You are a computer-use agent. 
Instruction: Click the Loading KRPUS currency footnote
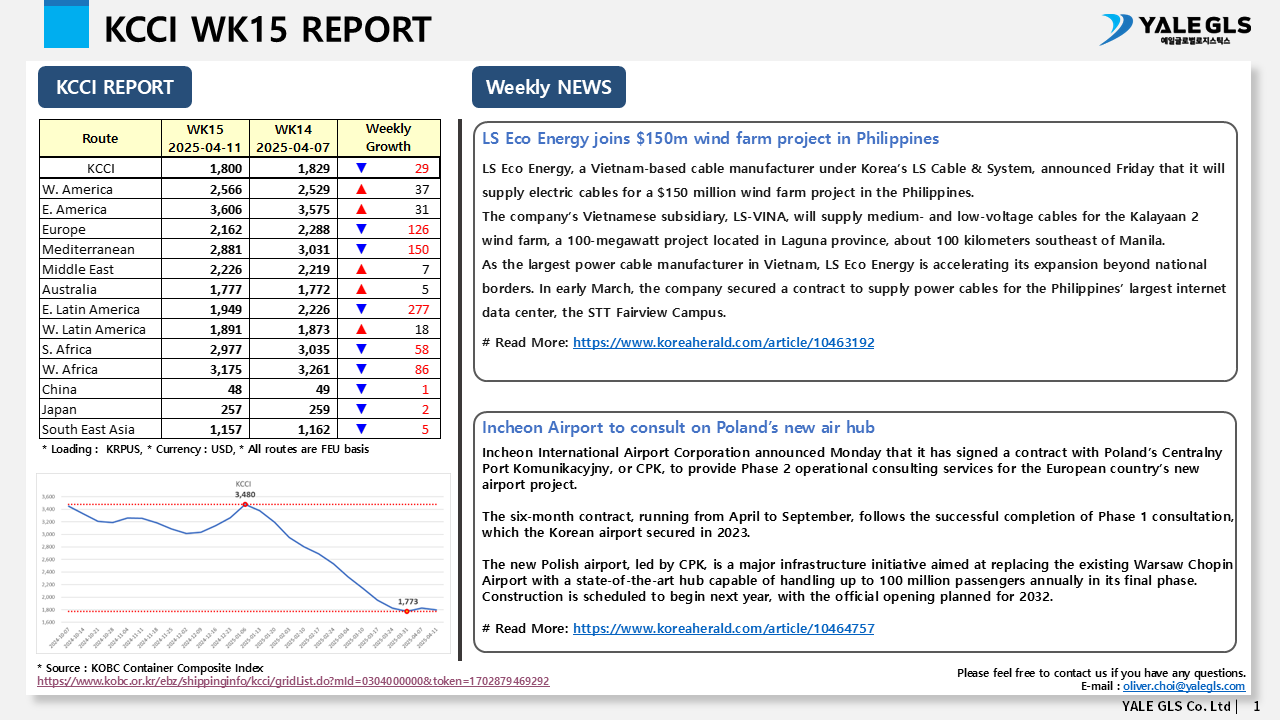tap(205, 449)
